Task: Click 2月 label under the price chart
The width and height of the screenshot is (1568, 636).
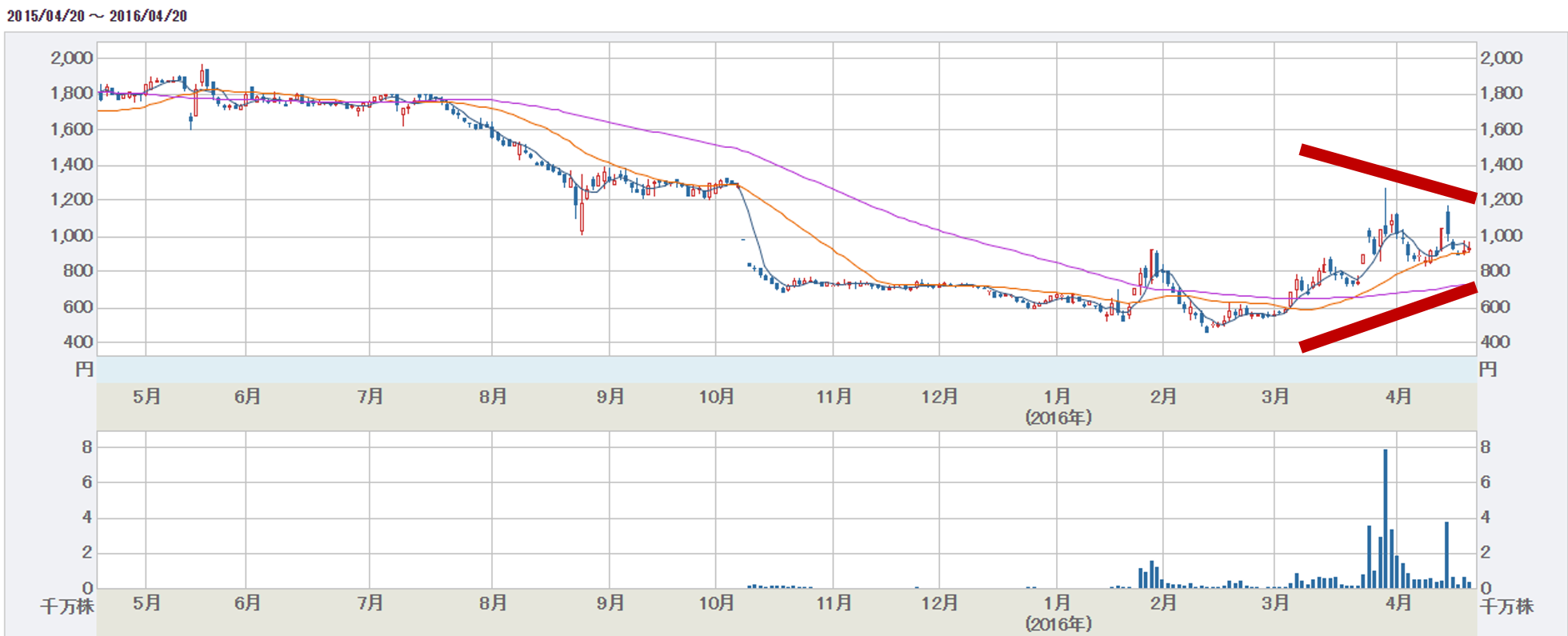Action: 1163,396
